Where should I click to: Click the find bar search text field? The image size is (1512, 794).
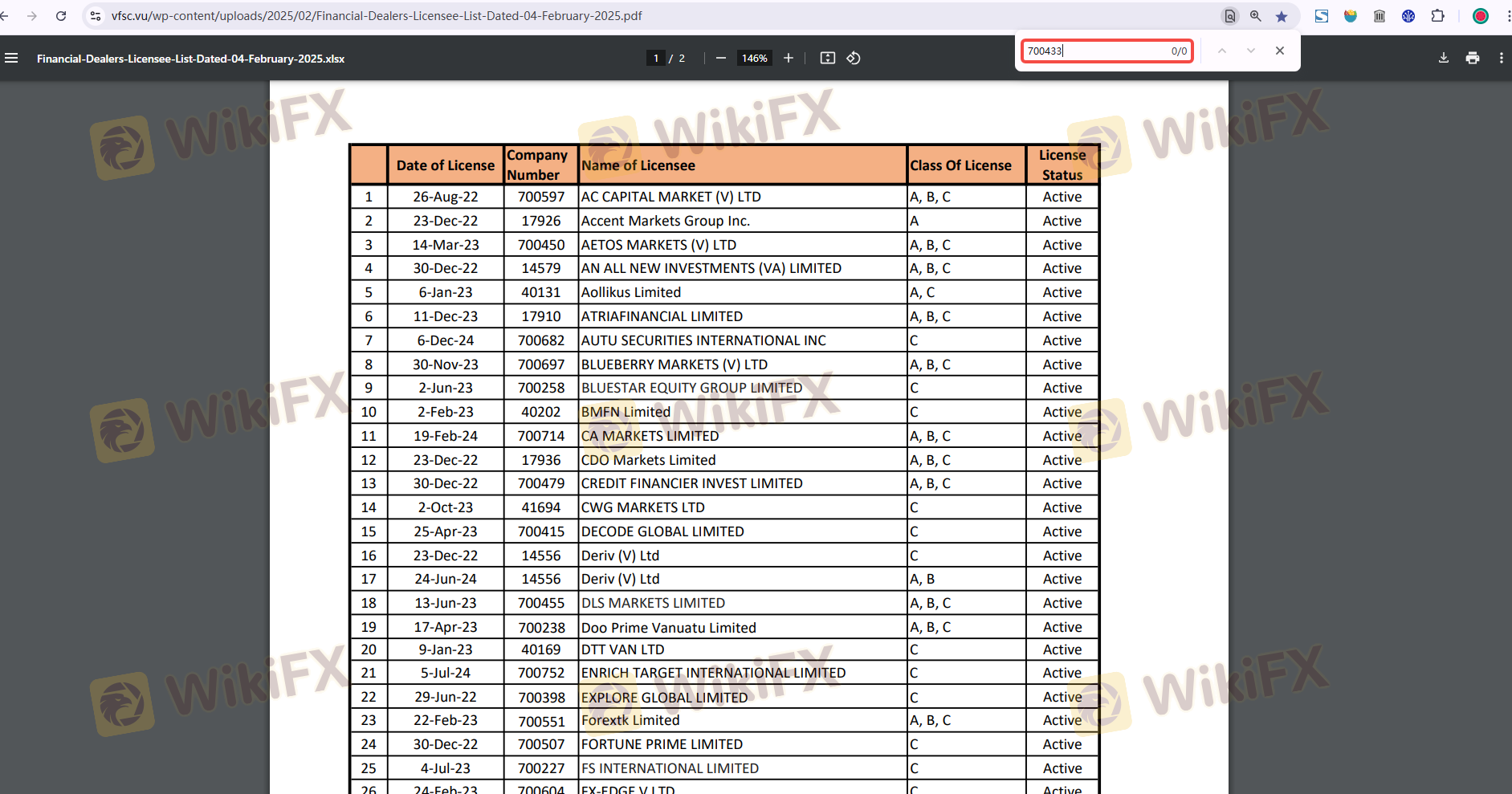[1096, 51]
